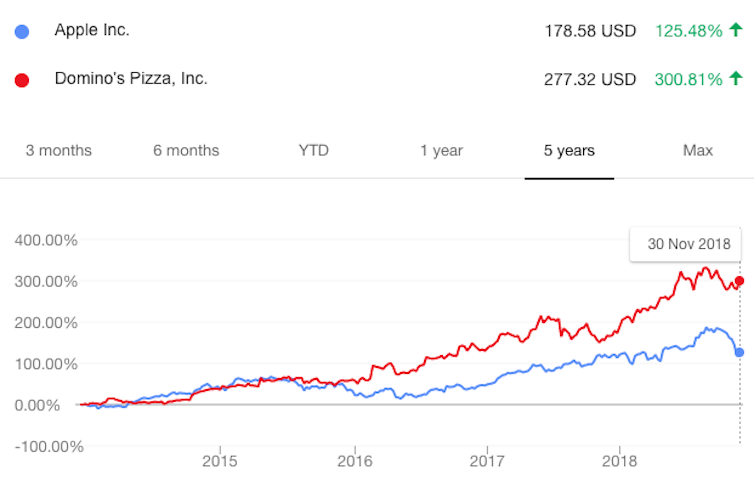The height and width of the screenshot is (492, 754).
Task: Click the Apple Inc. company name
Action: 92,30
